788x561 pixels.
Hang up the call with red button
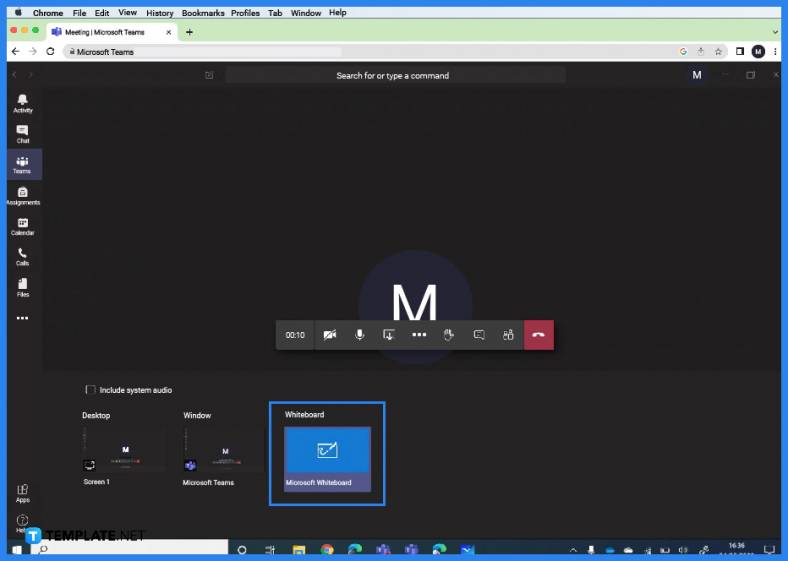(539, 335)
